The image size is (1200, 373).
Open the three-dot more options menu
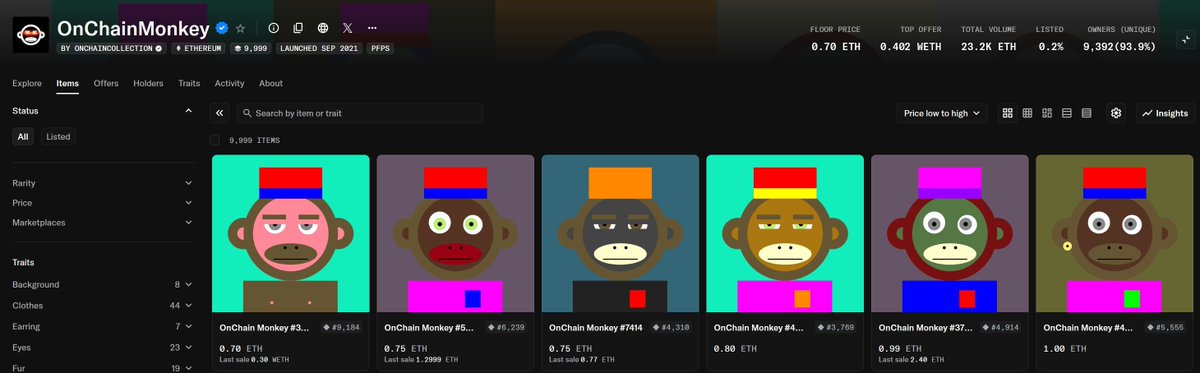[x=372, y=28]
